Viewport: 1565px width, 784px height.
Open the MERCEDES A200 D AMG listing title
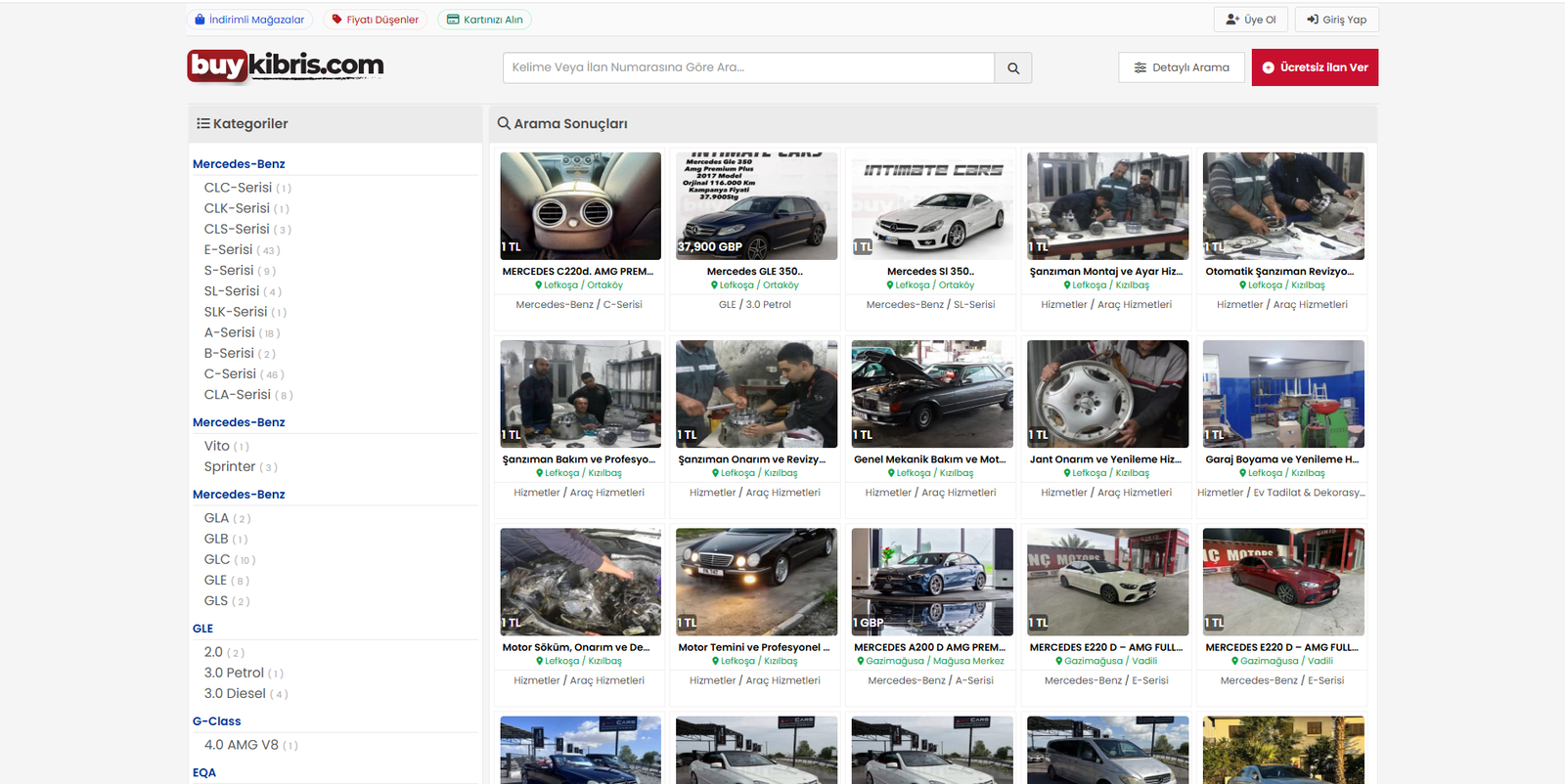[929, 647]
